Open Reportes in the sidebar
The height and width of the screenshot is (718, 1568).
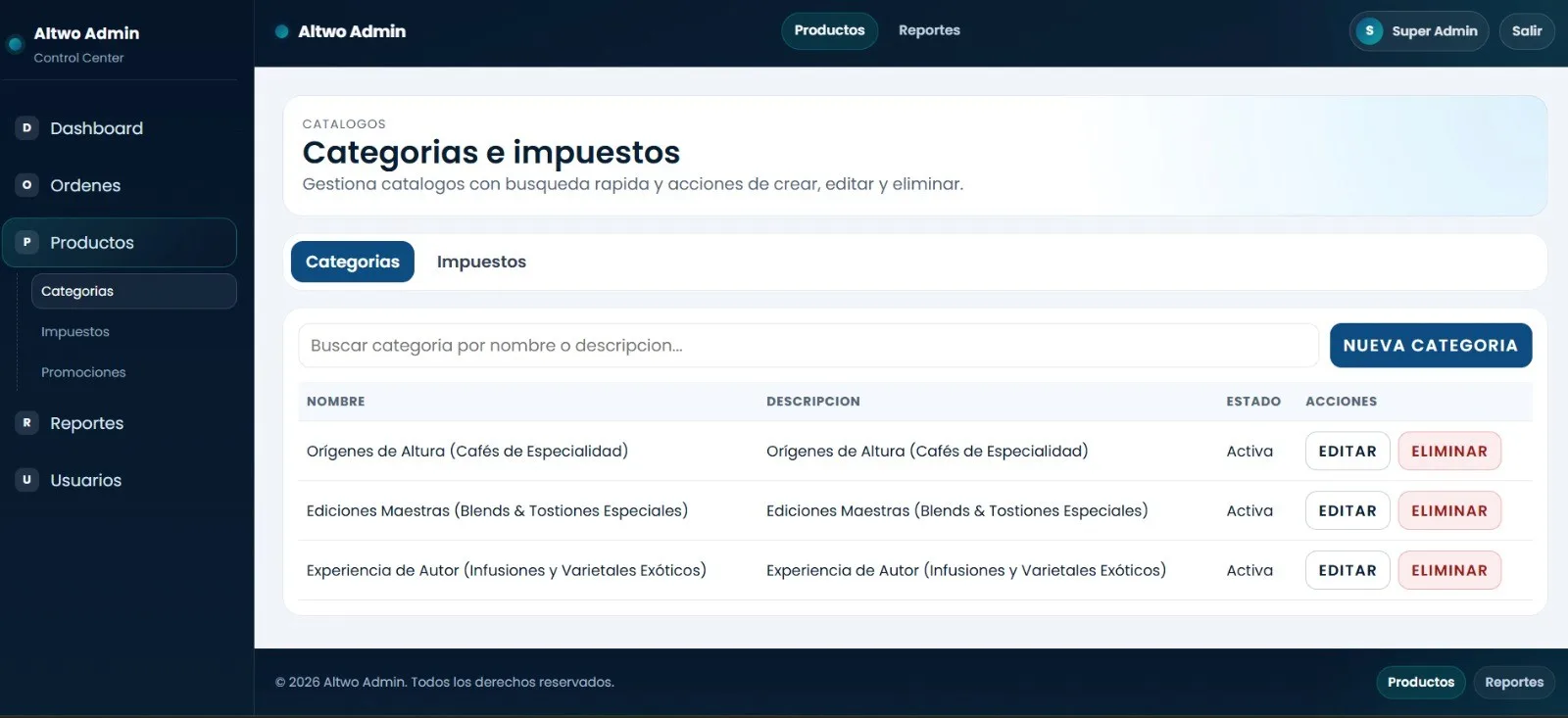120,423
